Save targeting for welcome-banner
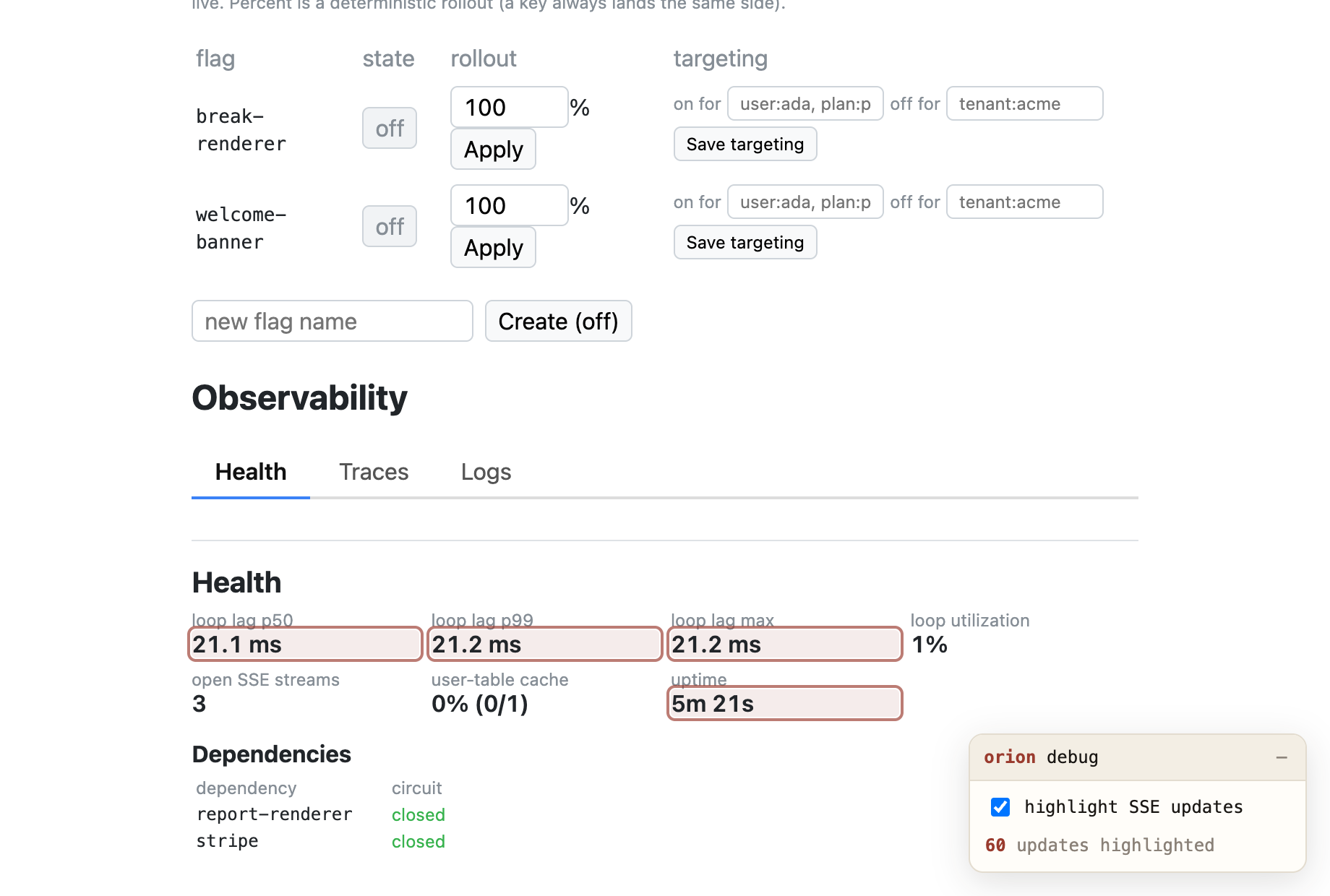 [x=745, y=242]
